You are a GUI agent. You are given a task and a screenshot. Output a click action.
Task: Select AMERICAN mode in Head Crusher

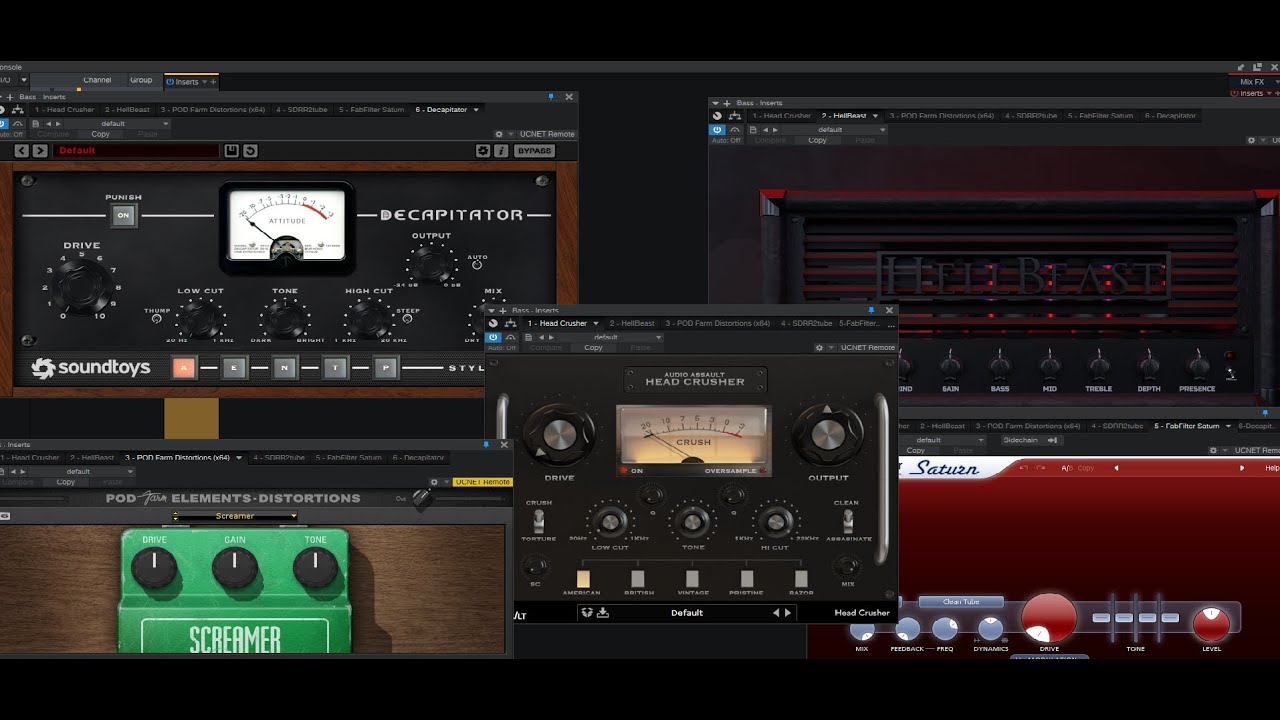pos(583,579)
